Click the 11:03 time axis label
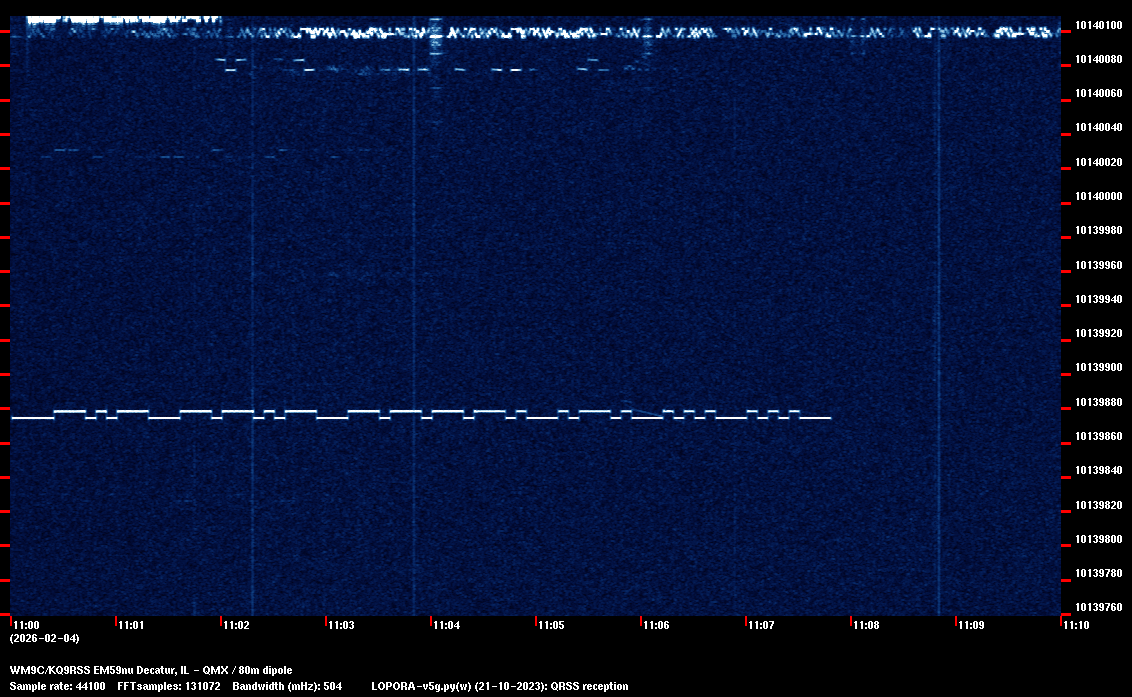This screenshot has width=1132, height=697. click(x=341, y=625)
